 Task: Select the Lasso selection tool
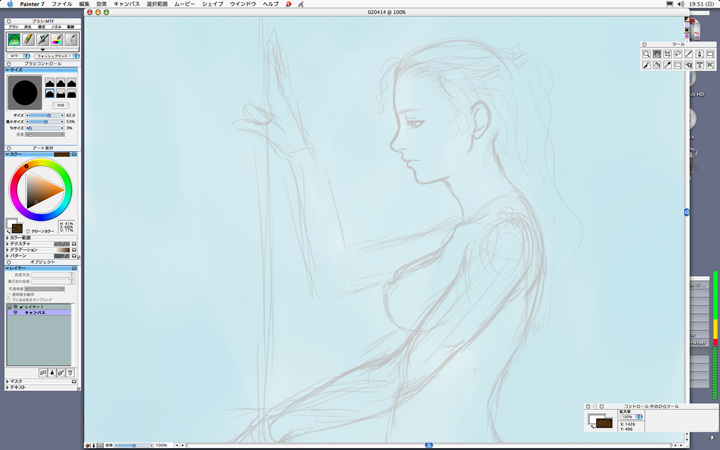pyautogui.click(x=678, y=54)
